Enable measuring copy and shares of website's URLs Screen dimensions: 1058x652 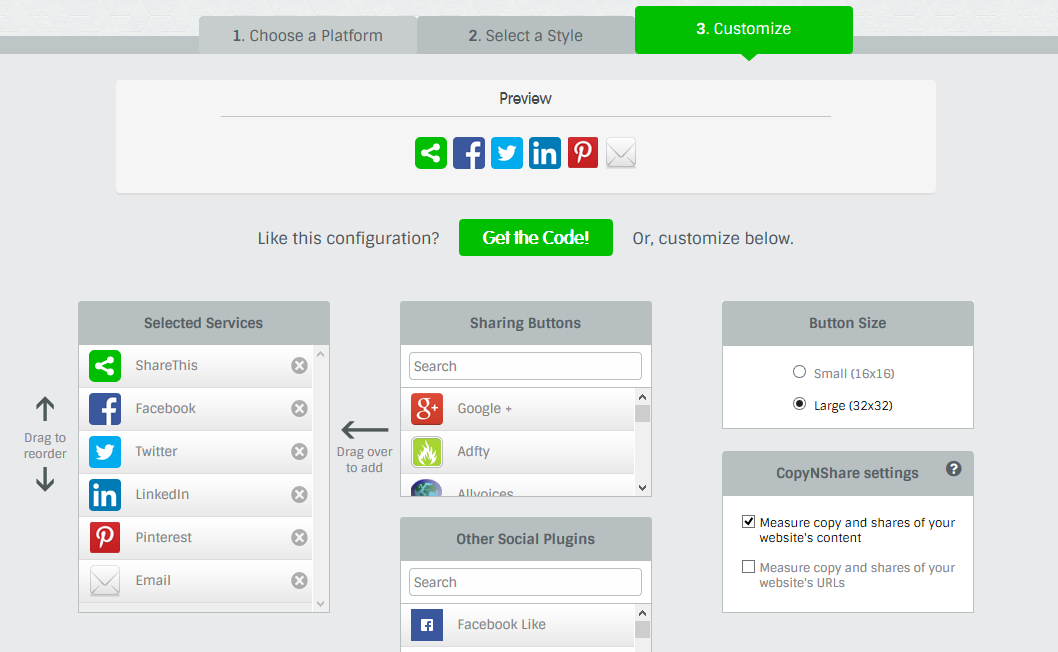point(748,567)
